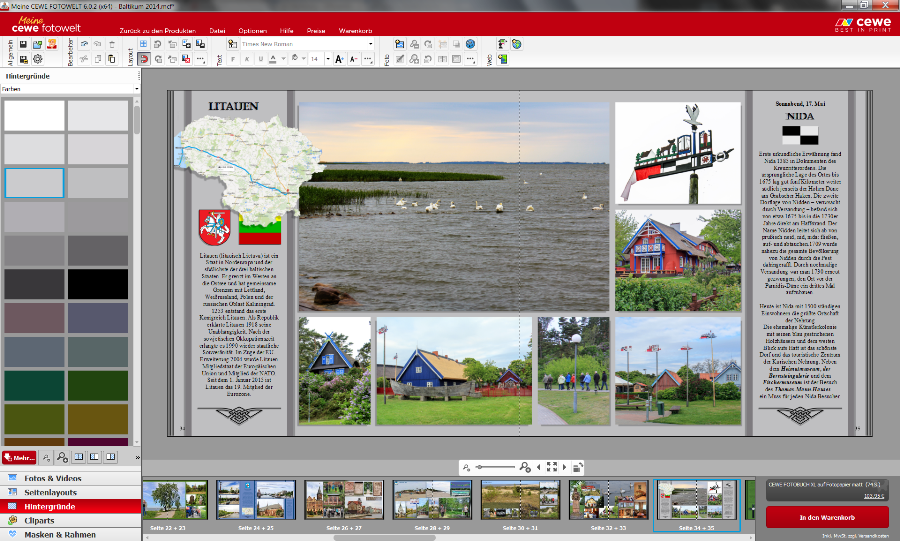This screenshot has height=541, width=900.
Task: Toggle italic text formatting
Action: click(247, 60)
